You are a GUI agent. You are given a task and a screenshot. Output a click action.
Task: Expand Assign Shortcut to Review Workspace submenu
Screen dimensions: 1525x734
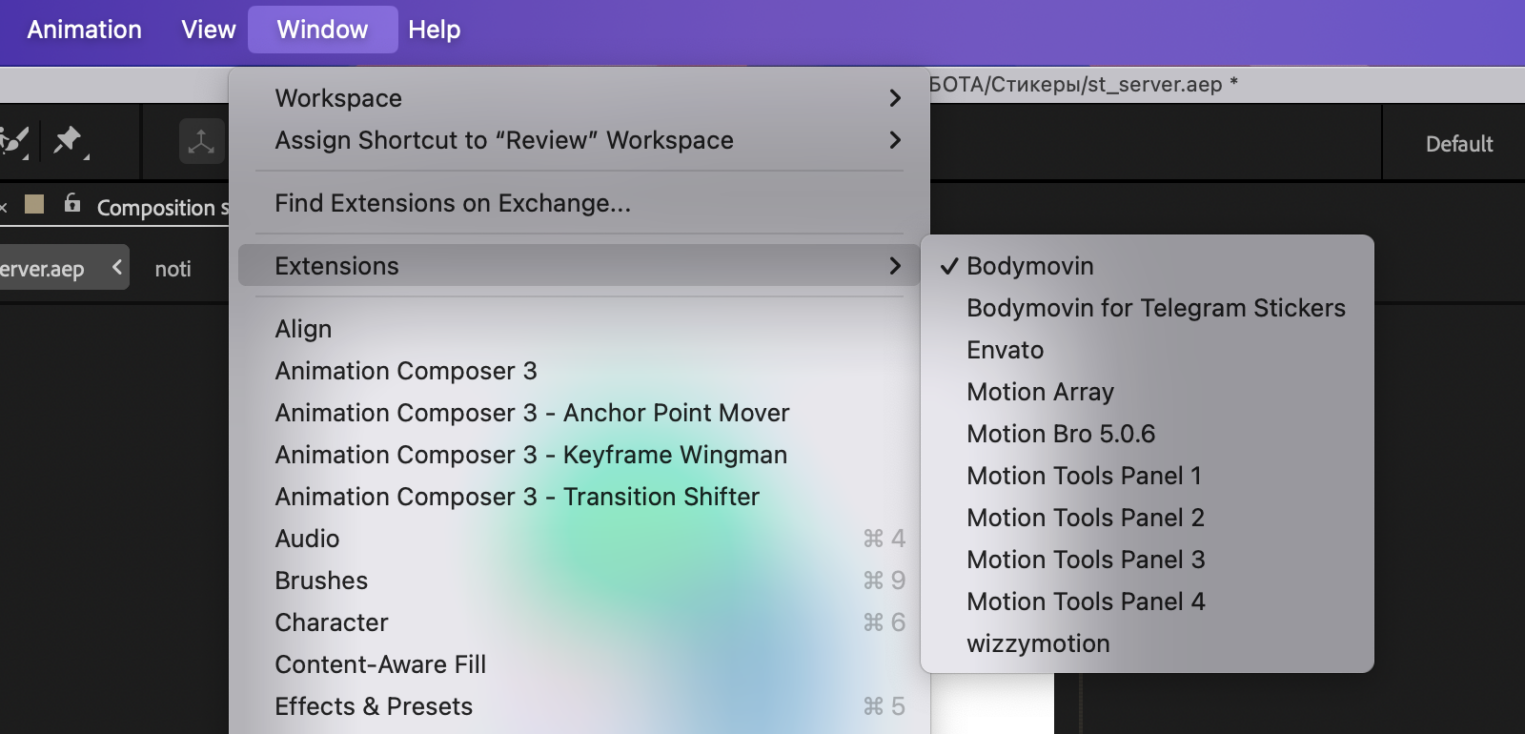[x=894, y=140]
